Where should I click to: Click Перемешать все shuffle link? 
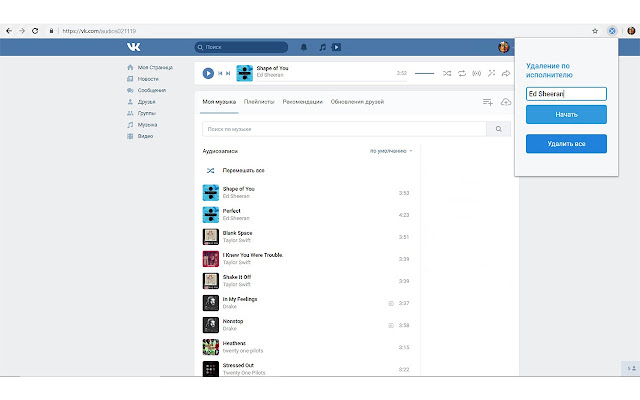[243, 171]
